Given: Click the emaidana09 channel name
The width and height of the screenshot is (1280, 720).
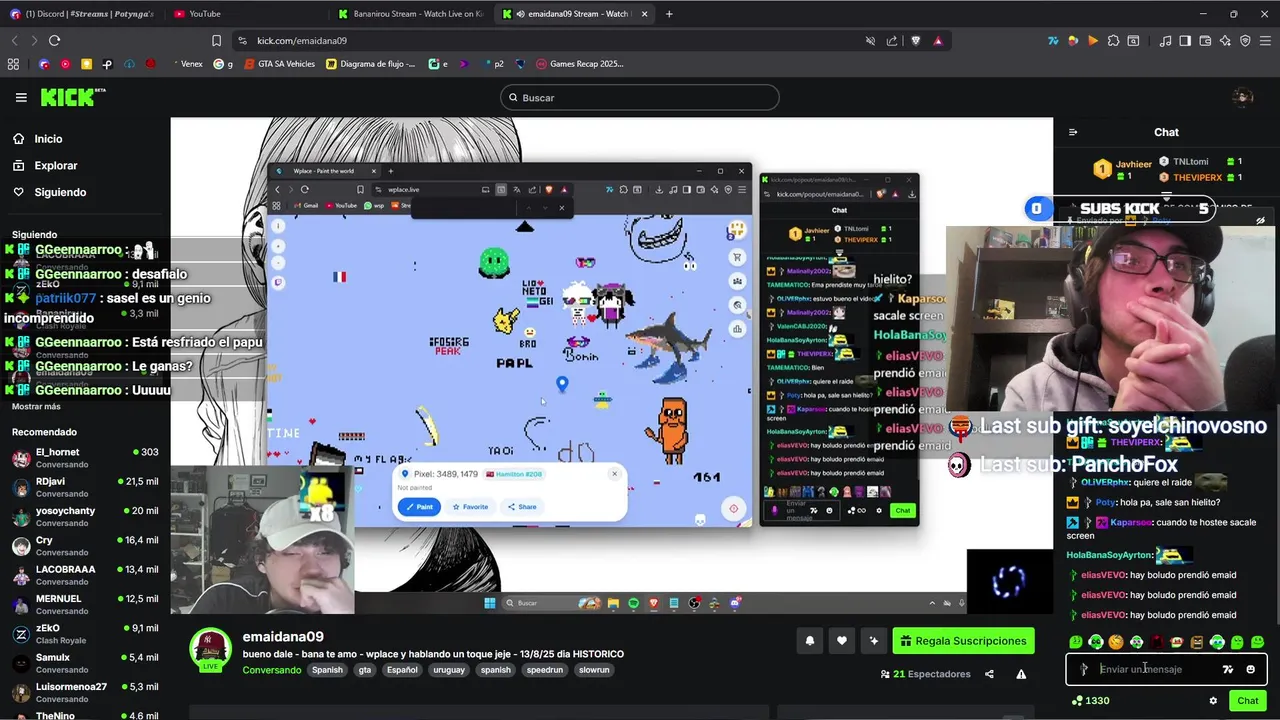Looking at the screenshot, I should coord(283,637).
